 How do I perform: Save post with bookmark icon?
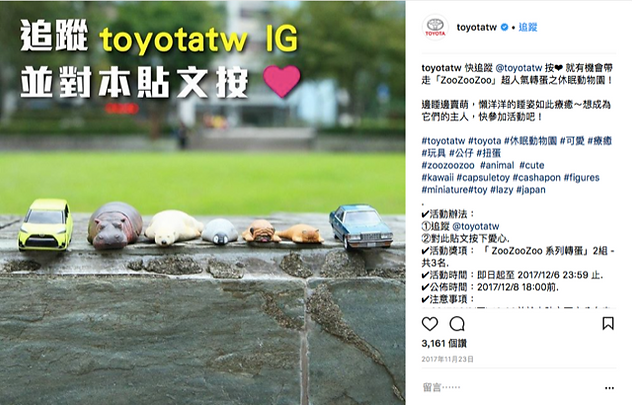pyautogui.click(x=608, y=323)
